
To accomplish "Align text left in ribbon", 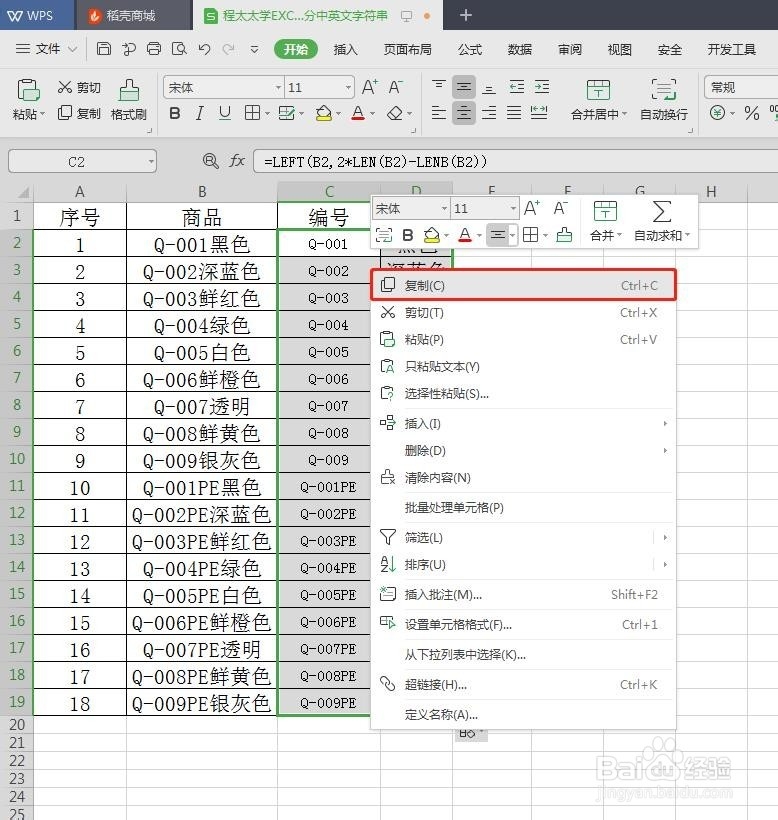I will pos(439,113).
